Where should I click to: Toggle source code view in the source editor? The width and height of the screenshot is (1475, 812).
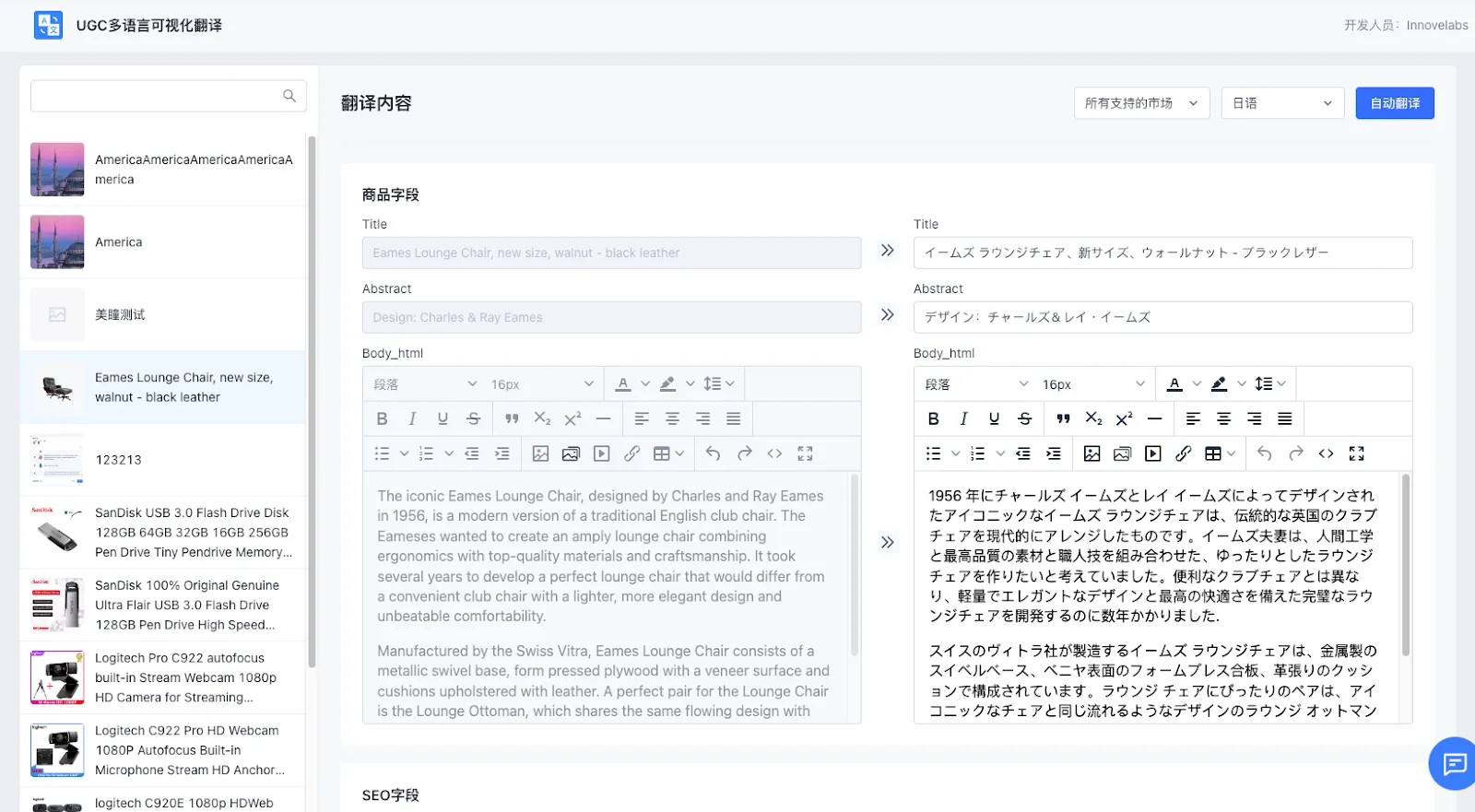[x=774, y=453]
